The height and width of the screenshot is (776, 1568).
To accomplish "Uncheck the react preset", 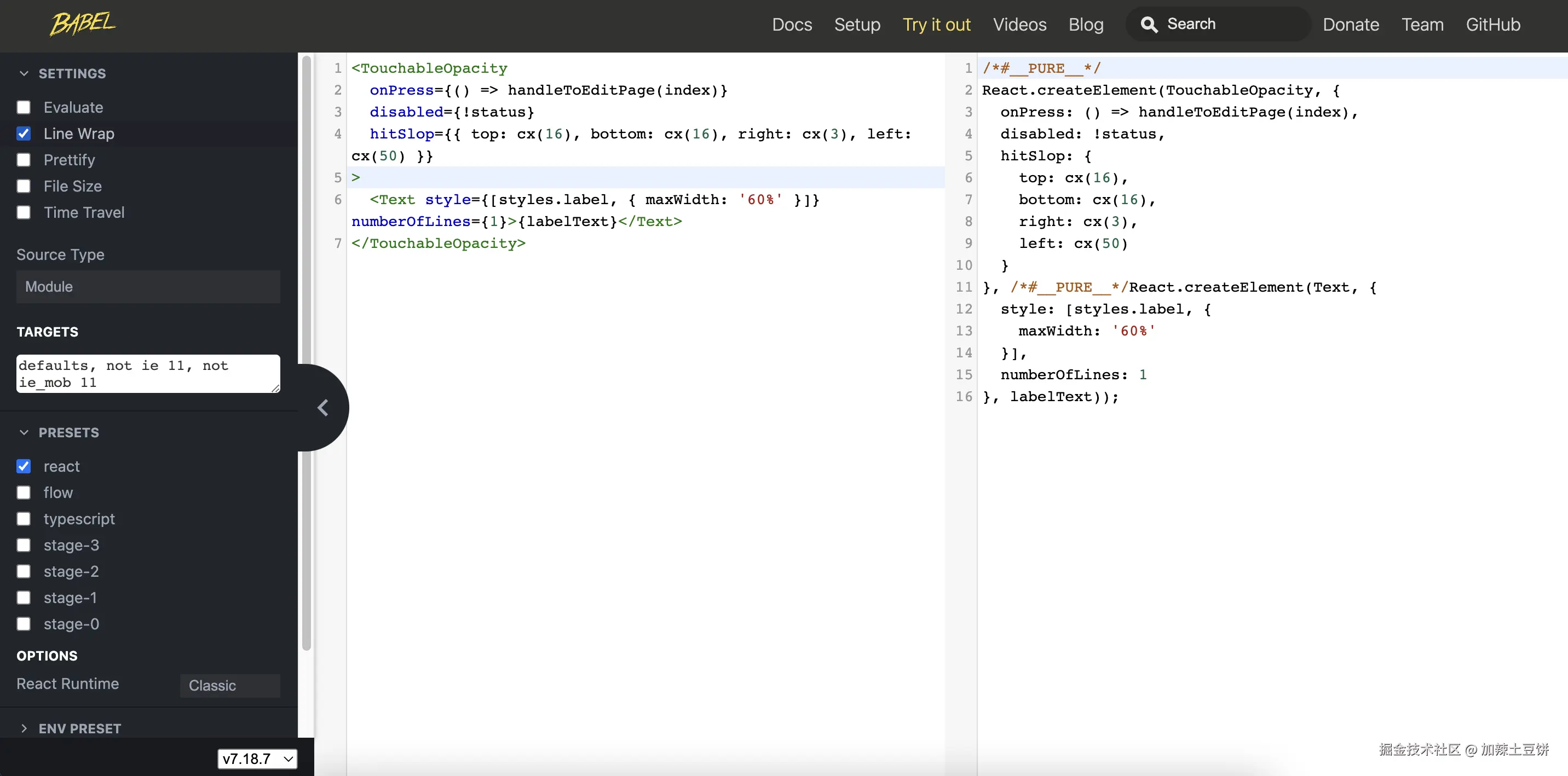I will pyautogui.click(x=24, y=467).
